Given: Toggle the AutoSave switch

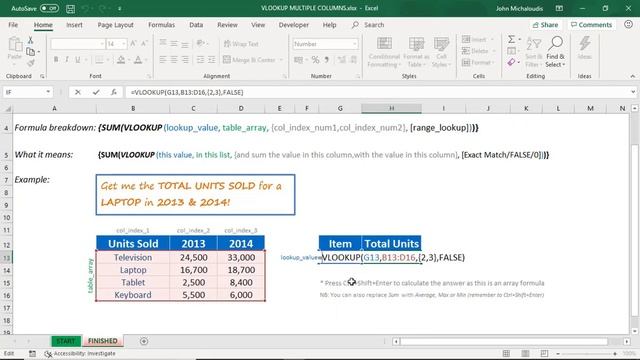Looking at the screenshot, I should point(49,8).
